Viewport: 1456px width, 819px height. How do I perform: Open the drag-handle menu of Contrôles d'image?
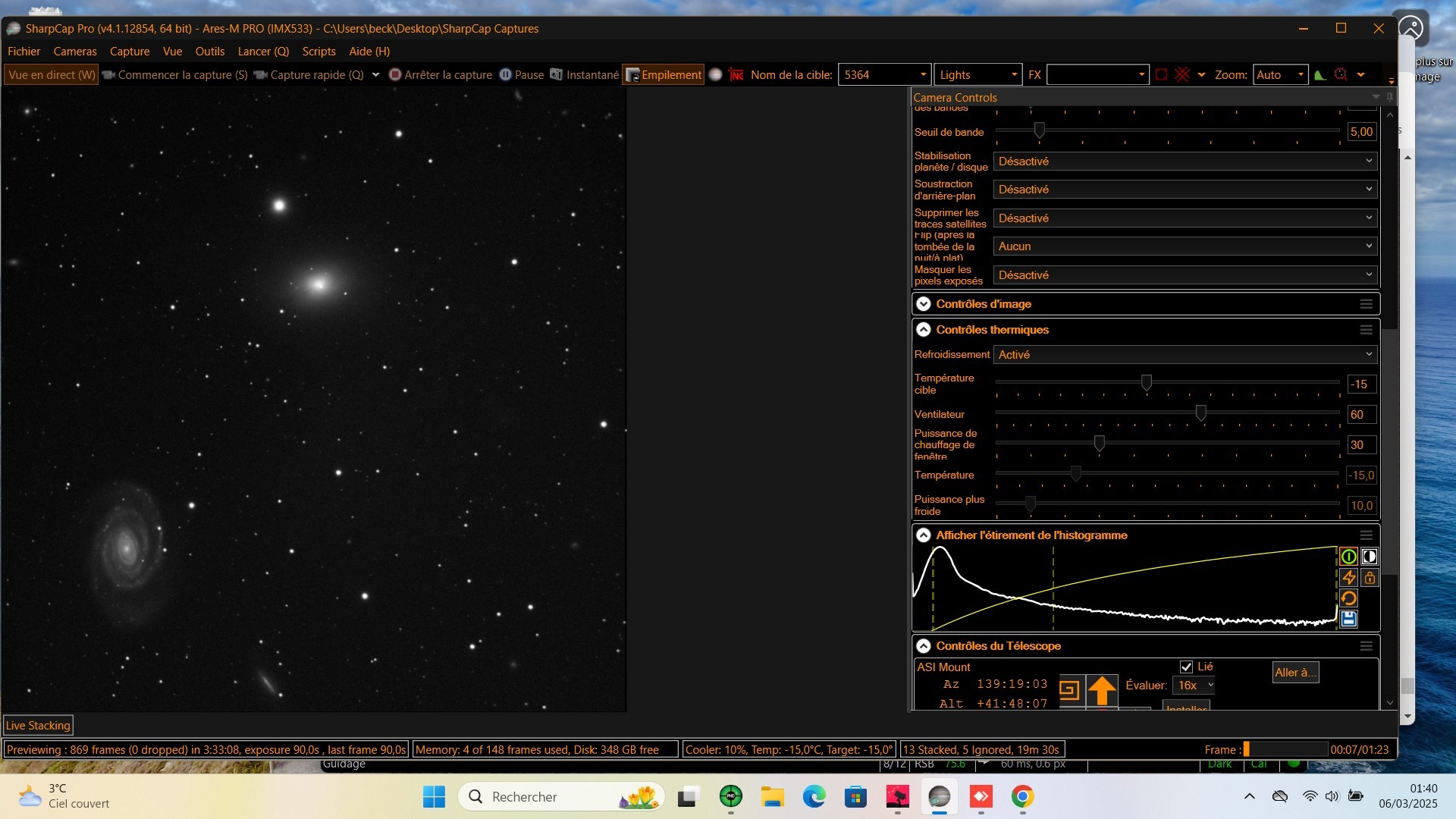[1366, 304]
